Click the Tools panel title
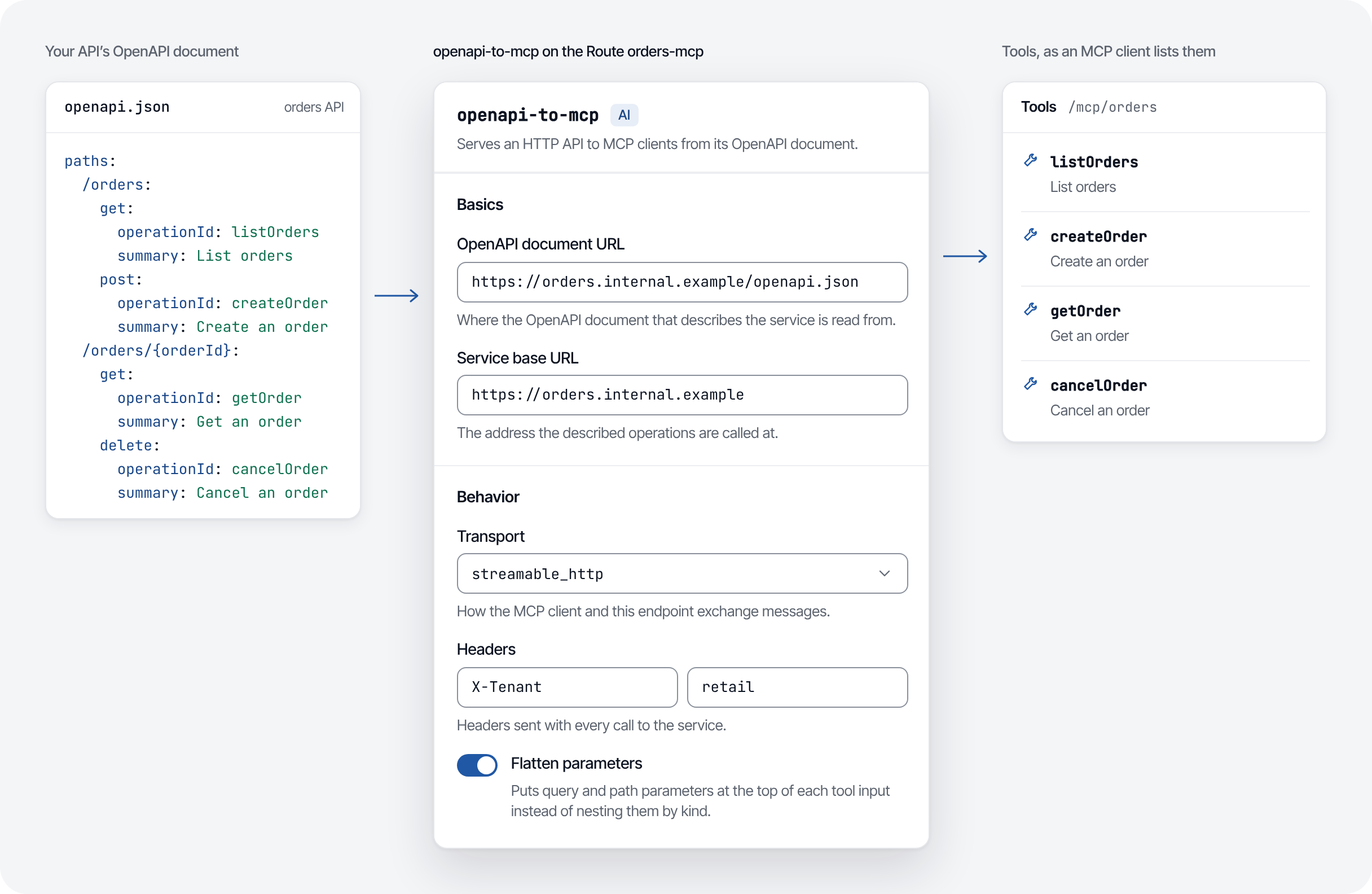1372x894 pixels. [x=1038, y=107]
